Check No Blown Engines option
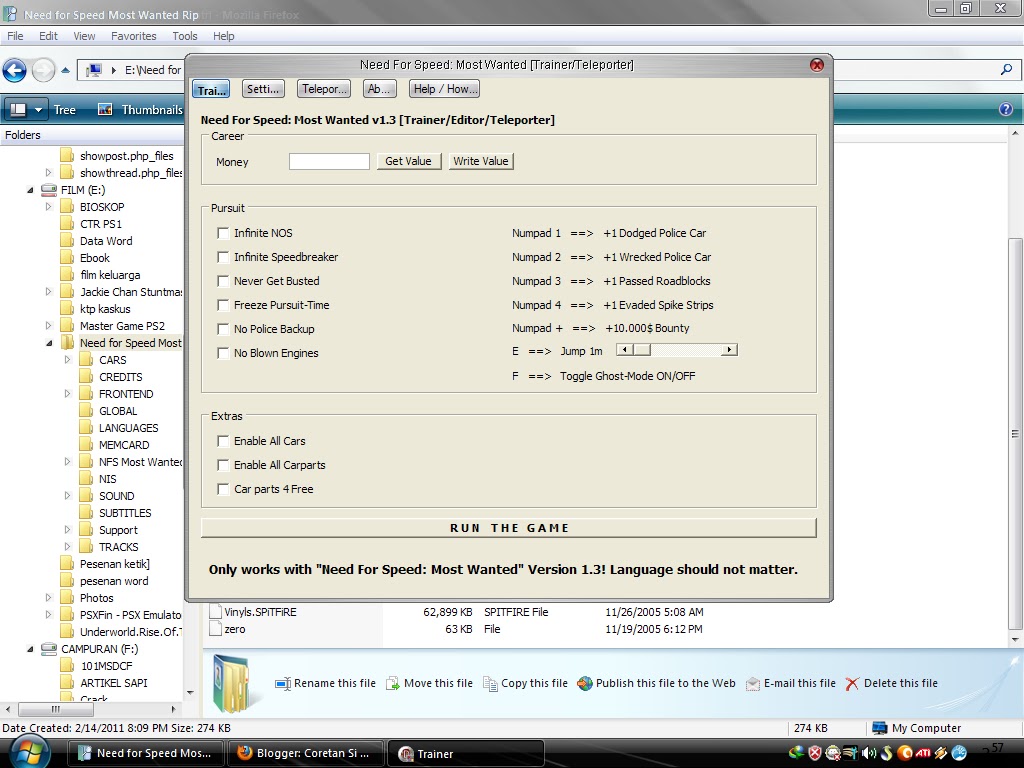The width and height of the screenshot is (1024, 768). [223, 353]
